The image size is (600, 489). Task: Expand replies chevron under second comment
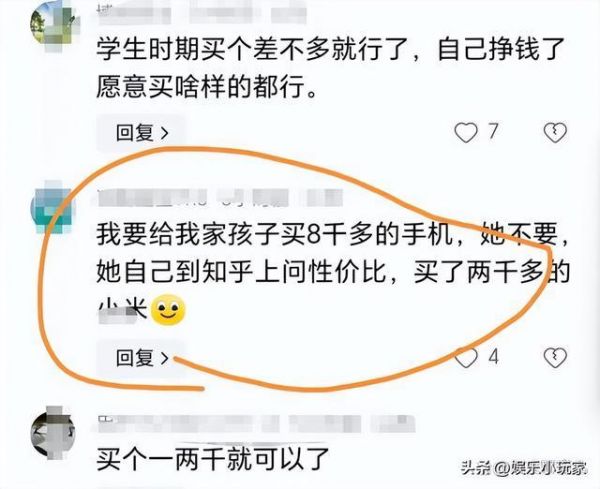pos(165,358)
